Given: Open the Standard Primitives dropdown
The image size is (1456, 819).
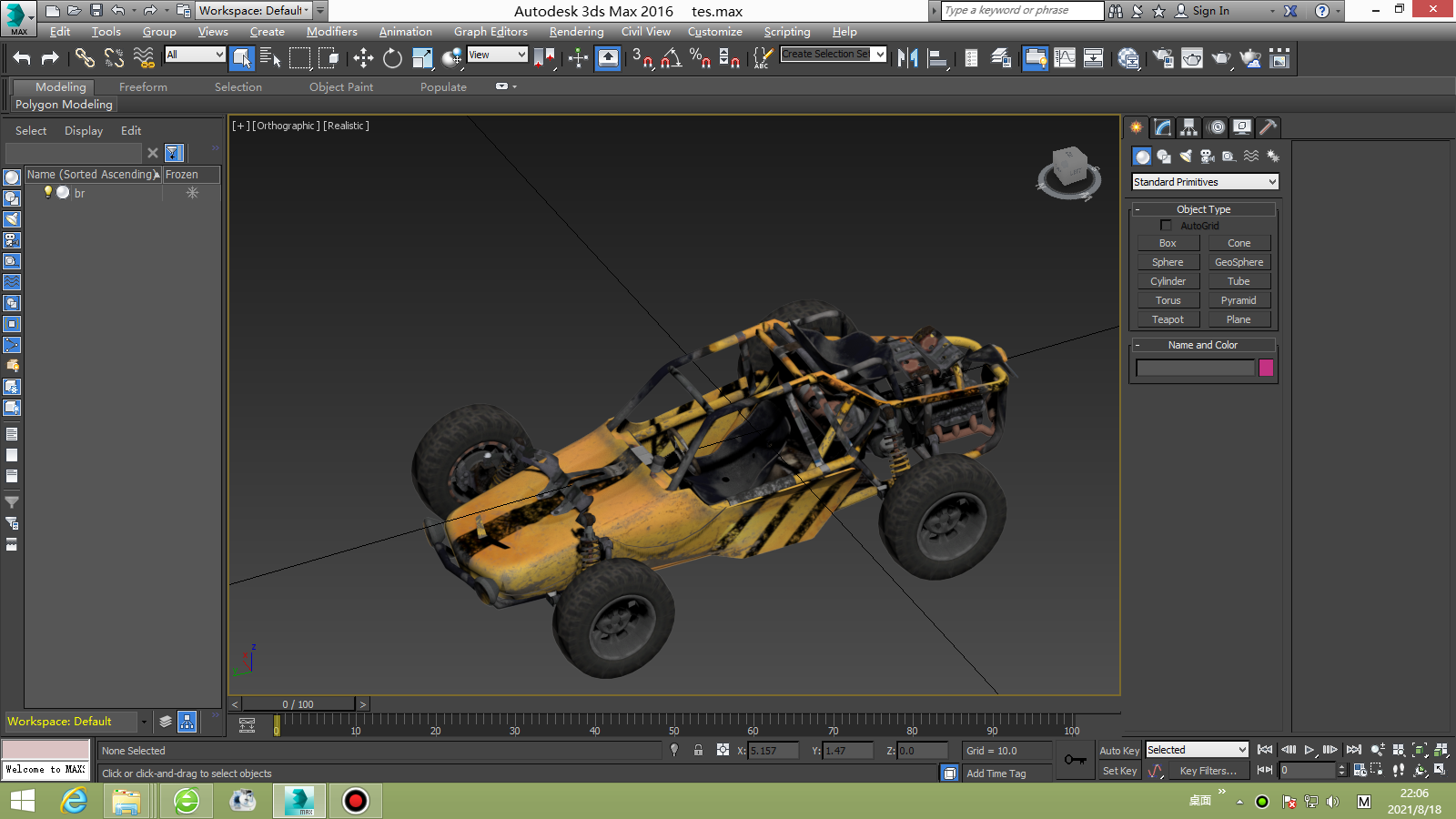Looking at the screenshot, I should click(1205, 182).
